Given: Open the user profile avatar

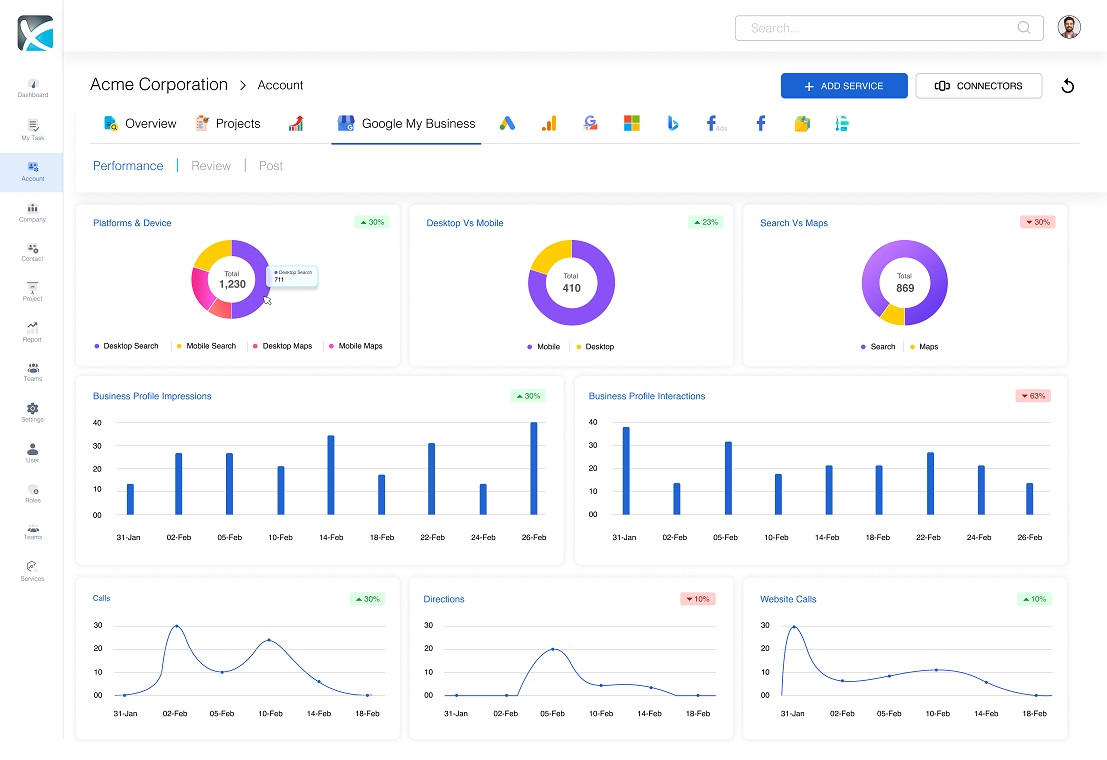Looking at the screenshot, I should (x=1069, y=28).
